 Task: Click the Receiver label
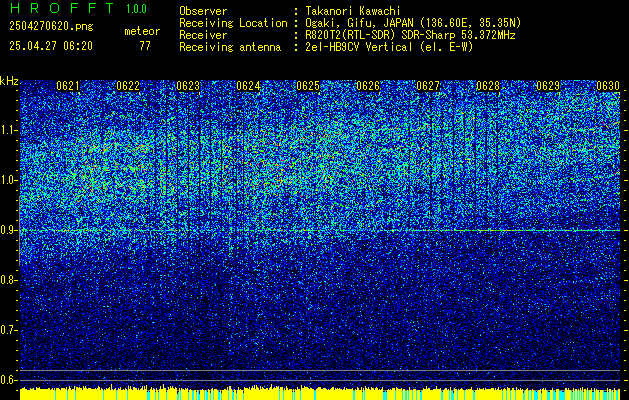[x=203, y=35]
